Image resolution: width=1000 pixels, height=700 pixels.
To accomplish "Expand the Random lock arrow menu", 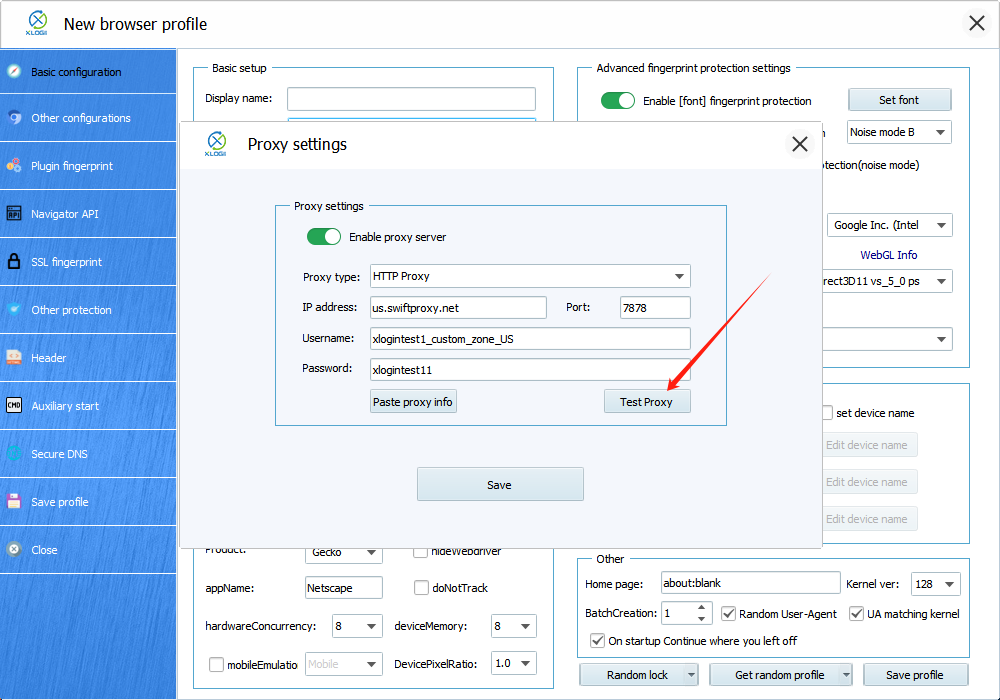I will coord(691,674).
